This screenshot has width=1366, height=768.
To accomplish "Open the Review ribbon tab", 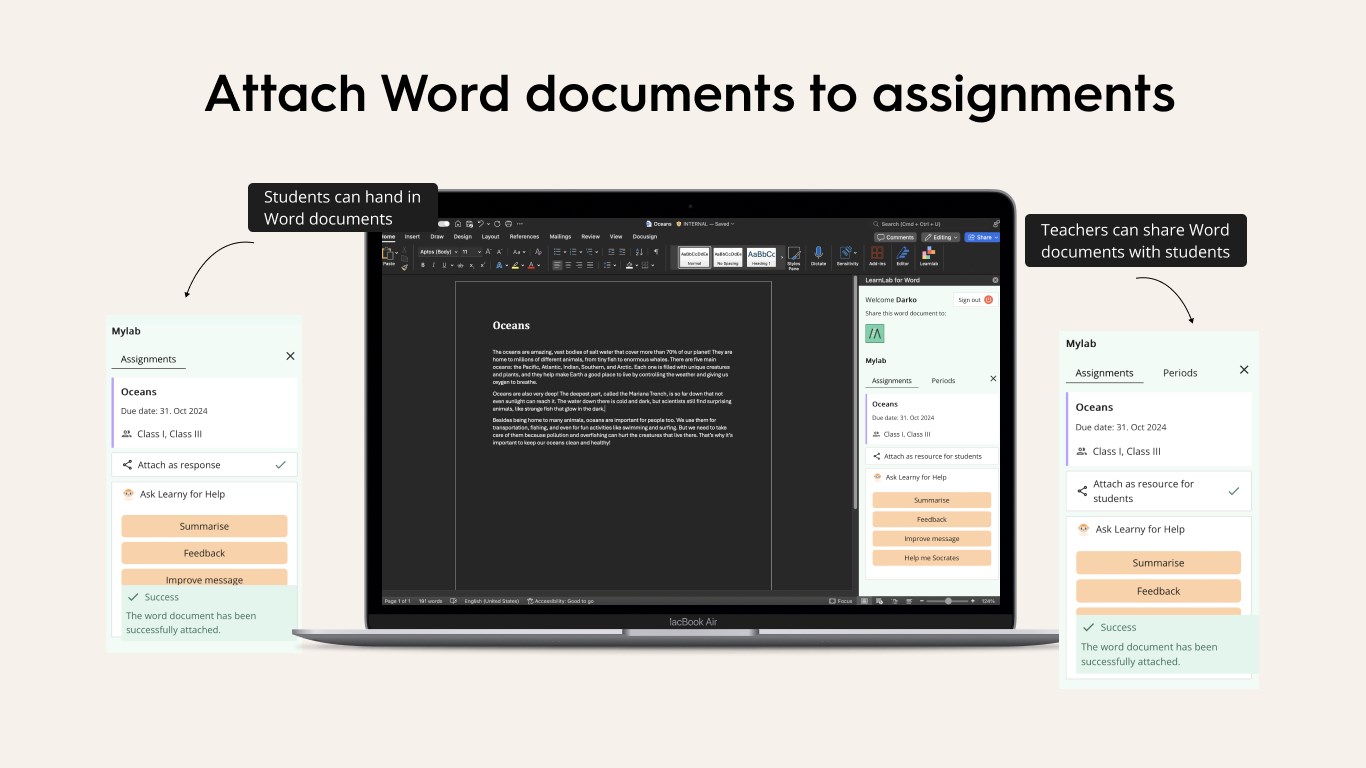I will pos(590,237).
